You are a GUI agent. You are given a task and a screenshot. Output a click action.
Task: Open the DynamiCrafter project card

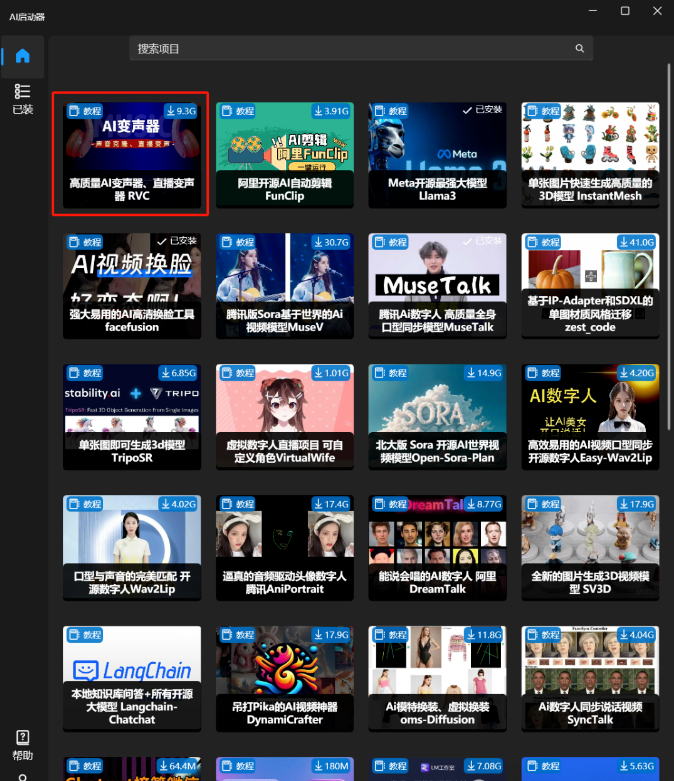click(284, 679)
